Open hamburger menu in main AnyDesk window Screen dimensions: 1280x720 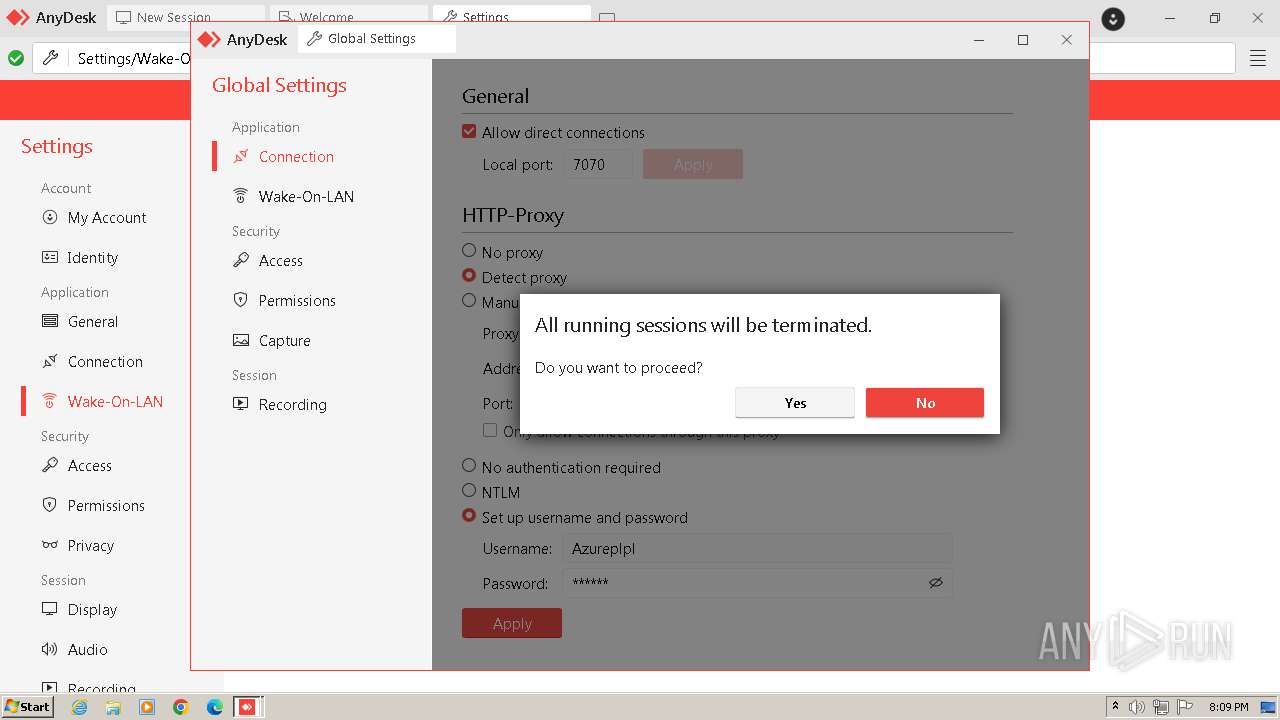pos(1258,58)
